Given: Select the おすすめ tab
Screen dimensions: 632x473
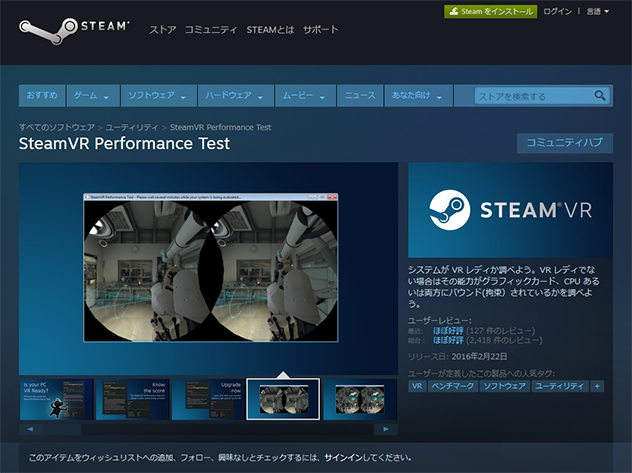Looking at the screenshot, I should [x=42, y=95].
